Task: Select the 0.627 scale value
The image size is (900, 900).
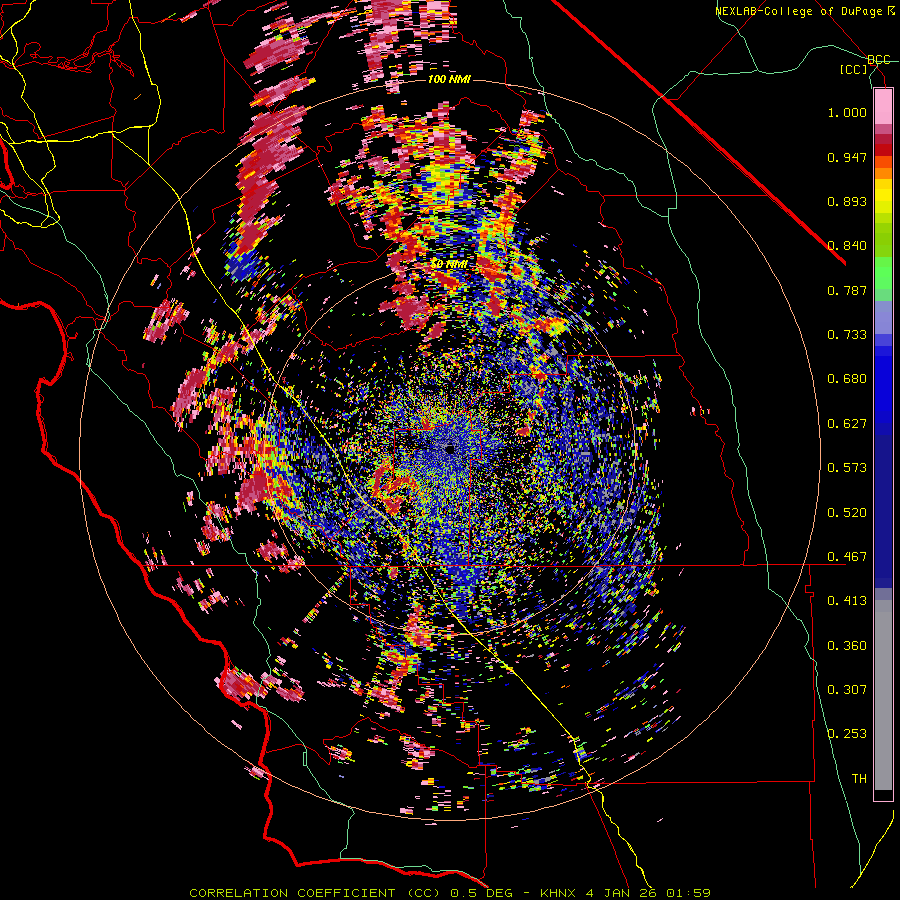Action: coord(847,424)
